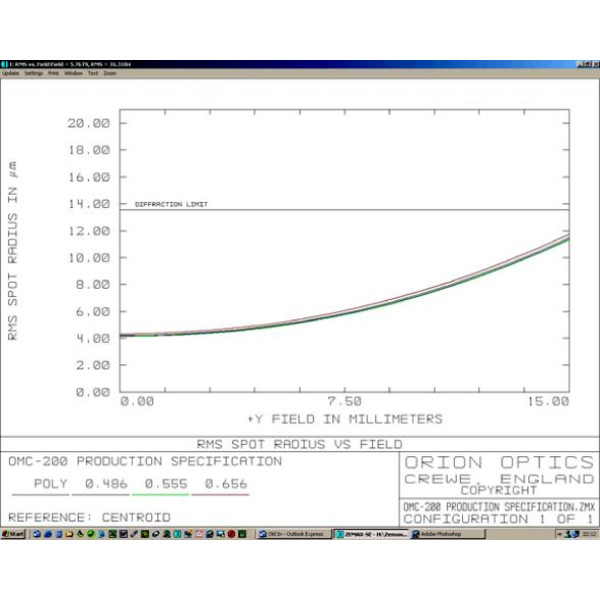Image resolution: width=600 pixels, height=600 pixels.
Task: Click first quick launch icon after Start
Action: [35, 535]
